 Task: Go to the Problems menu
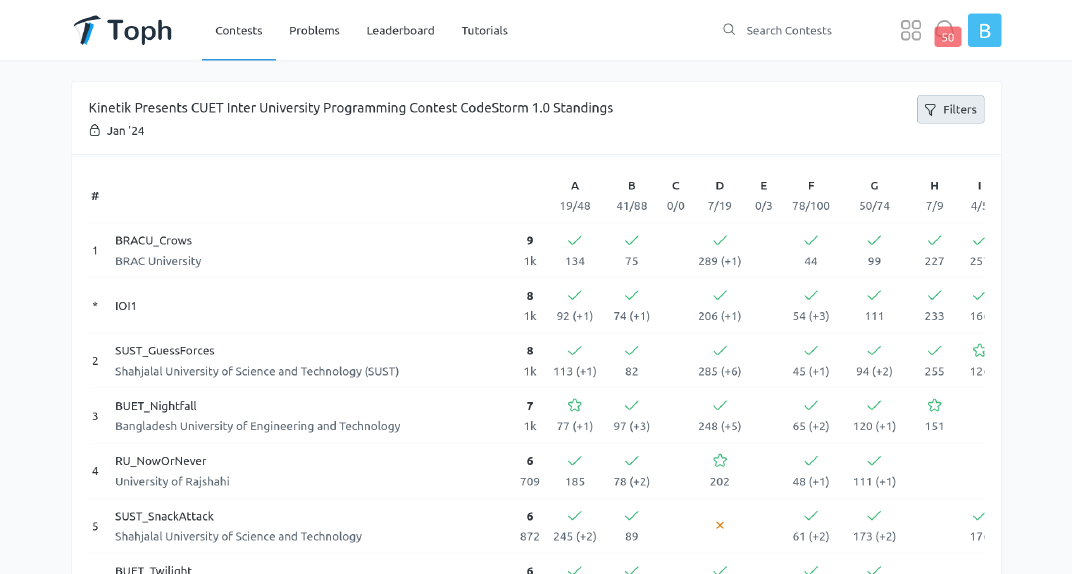click(x=314, y=30)
